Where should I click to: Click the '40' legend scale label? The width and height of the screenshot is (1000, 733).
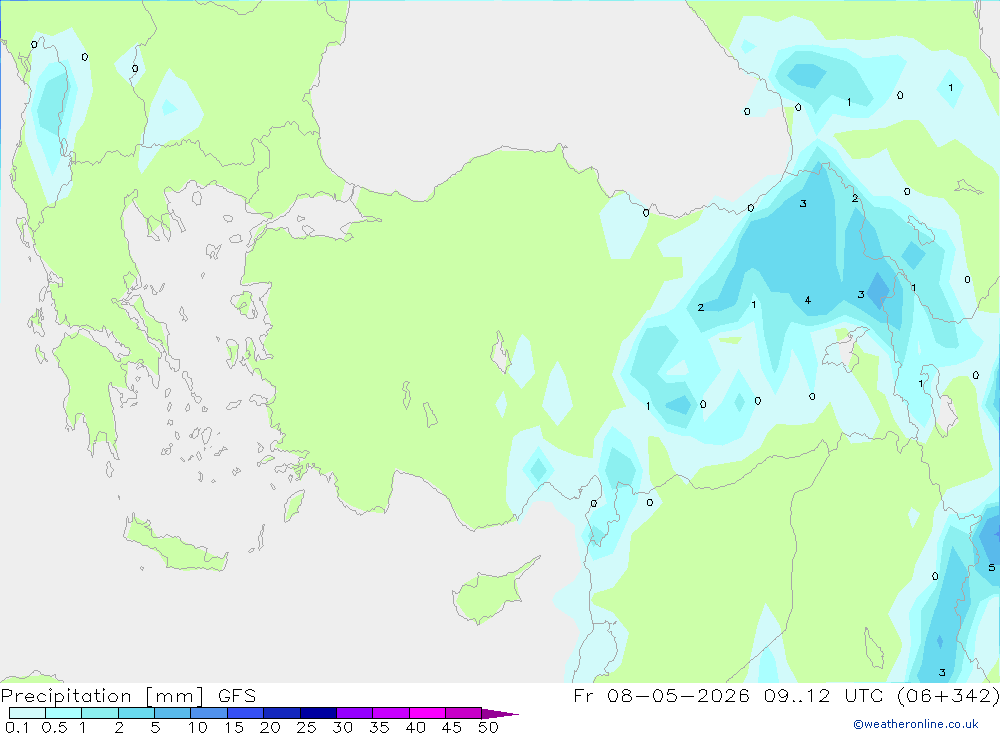415,727
